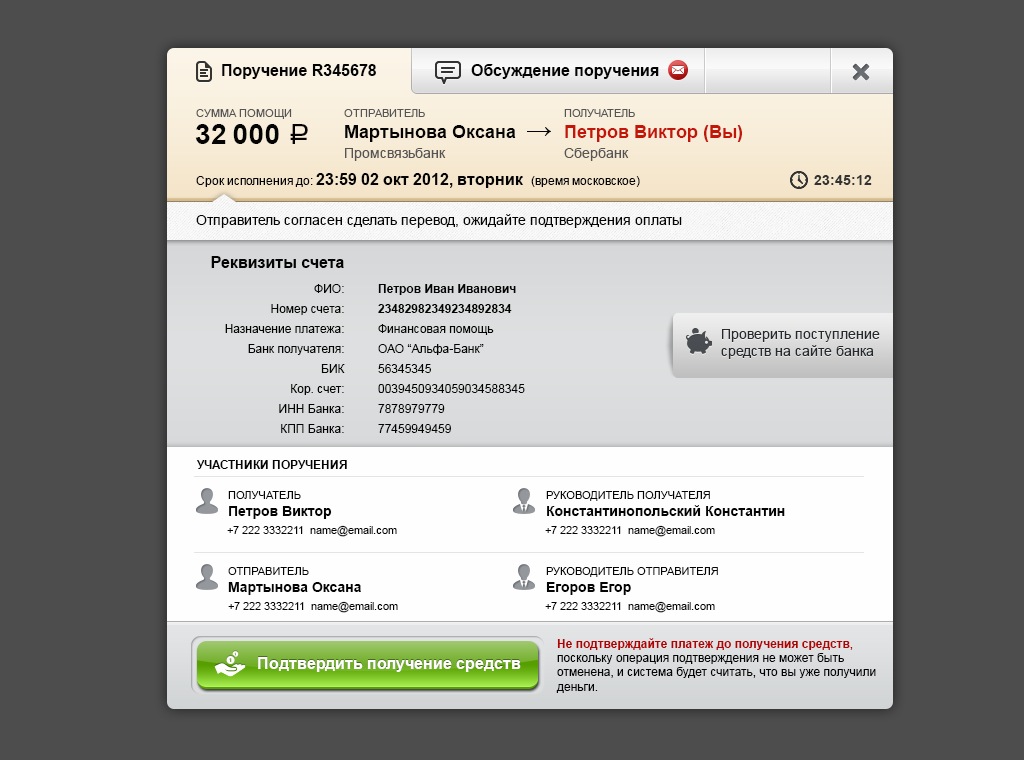Click the avatar icon of Егоров Егор

click(524, 577)
